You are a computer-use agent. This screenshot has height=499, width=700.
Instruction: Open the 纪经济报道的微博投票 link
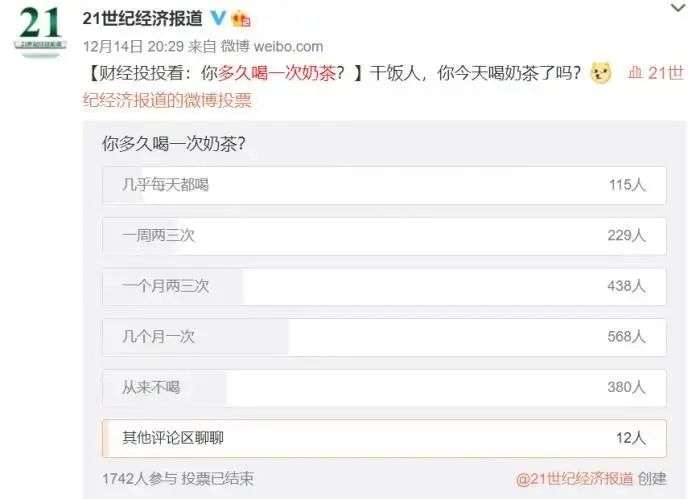(167, 100)
